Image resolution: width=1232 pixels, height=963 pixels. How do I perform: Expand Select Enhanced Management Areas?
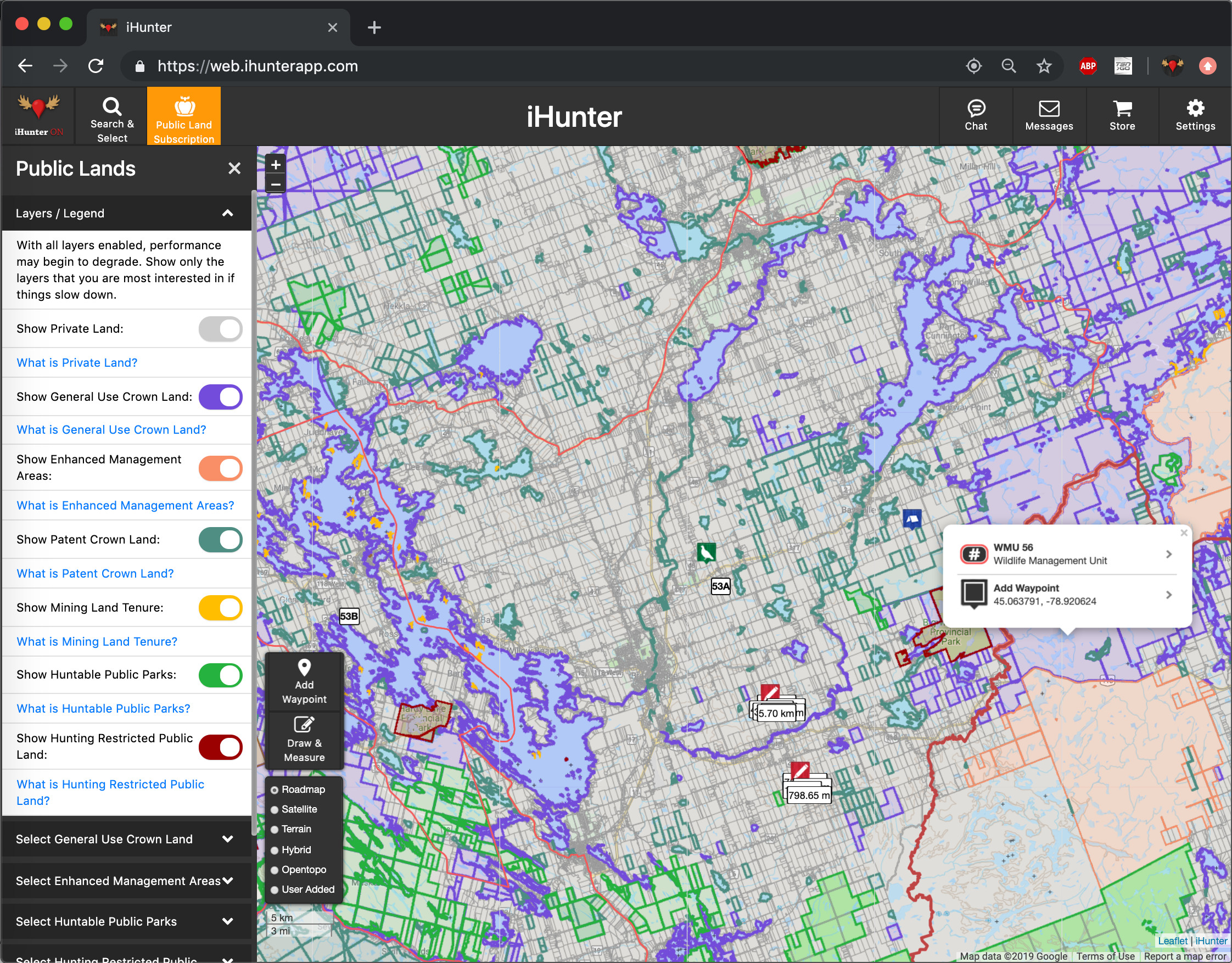coord(127,881)
